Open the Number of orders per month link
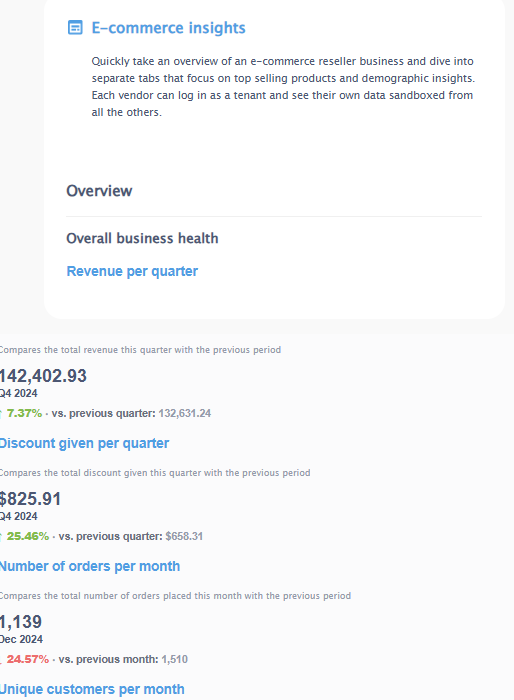 point(90,566)
